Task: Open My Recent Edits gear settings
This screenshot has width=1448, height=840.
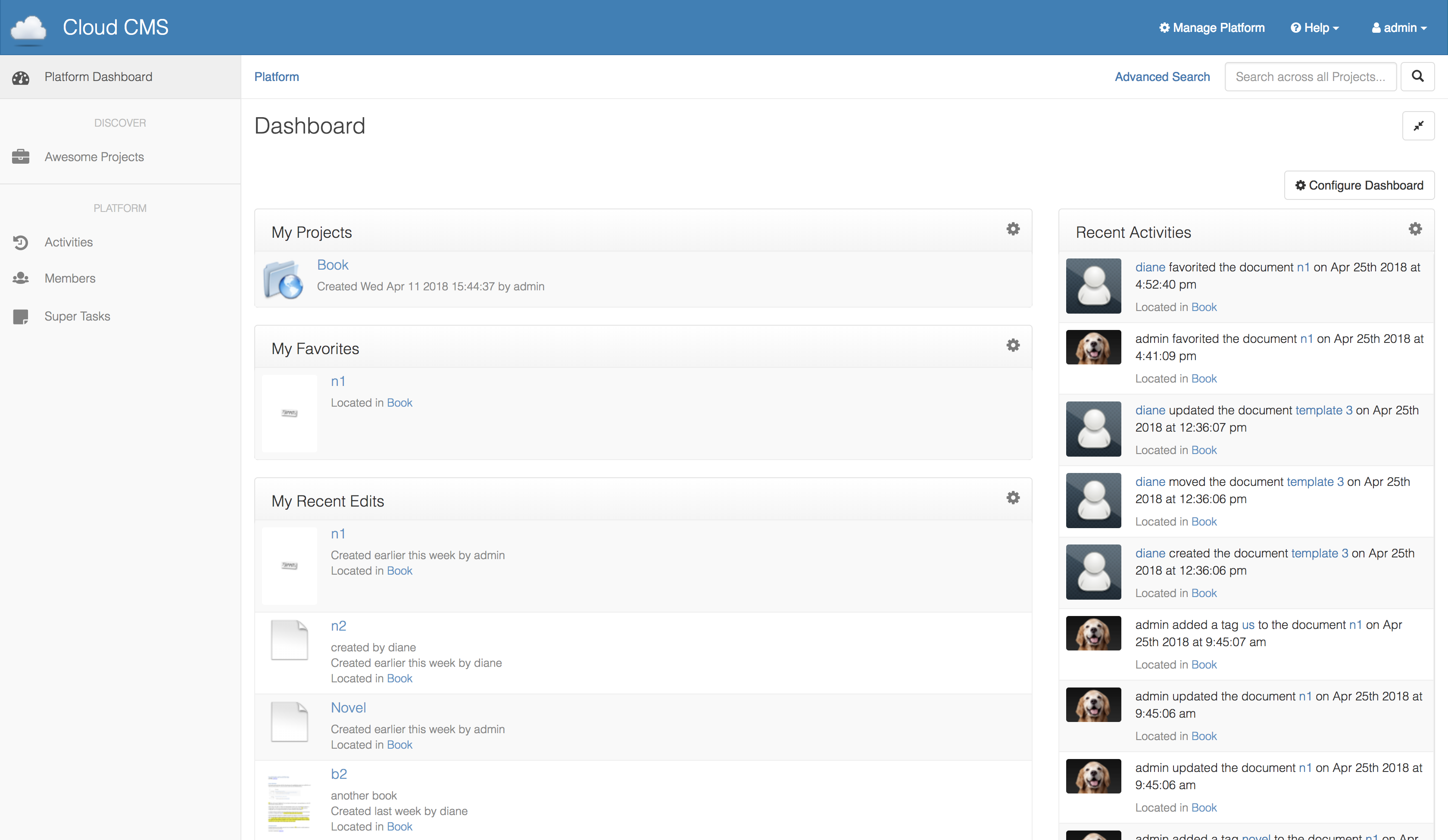Action: tap(1013, 498)
